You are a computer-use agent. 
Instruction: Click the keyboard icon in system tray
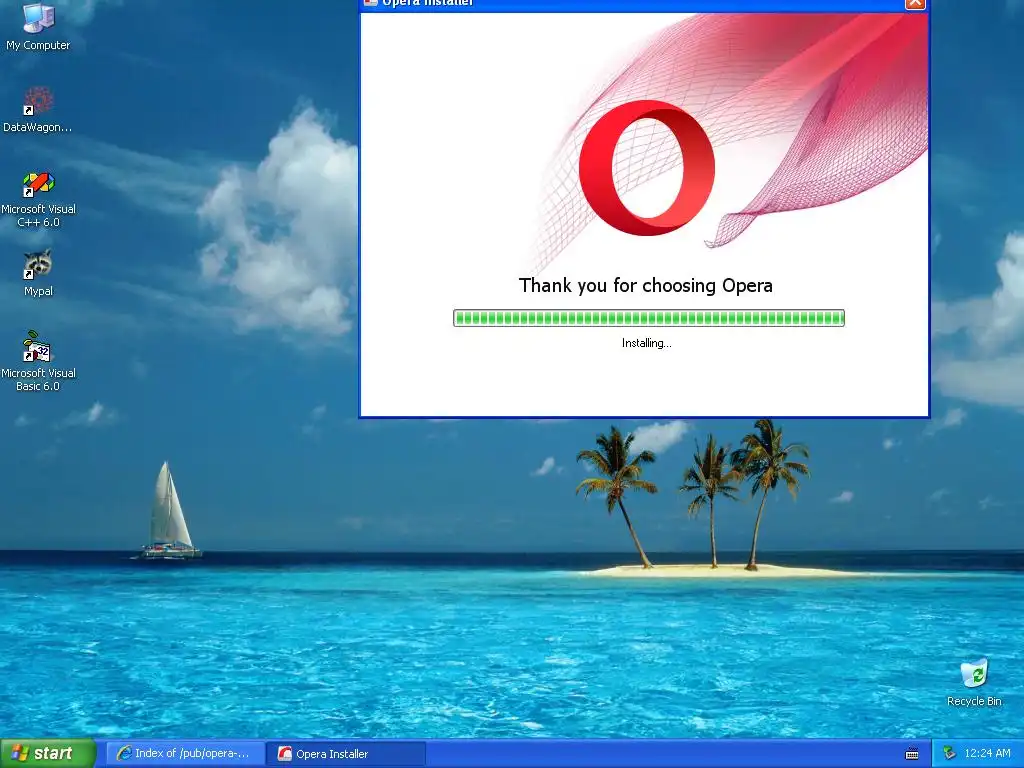912,754
